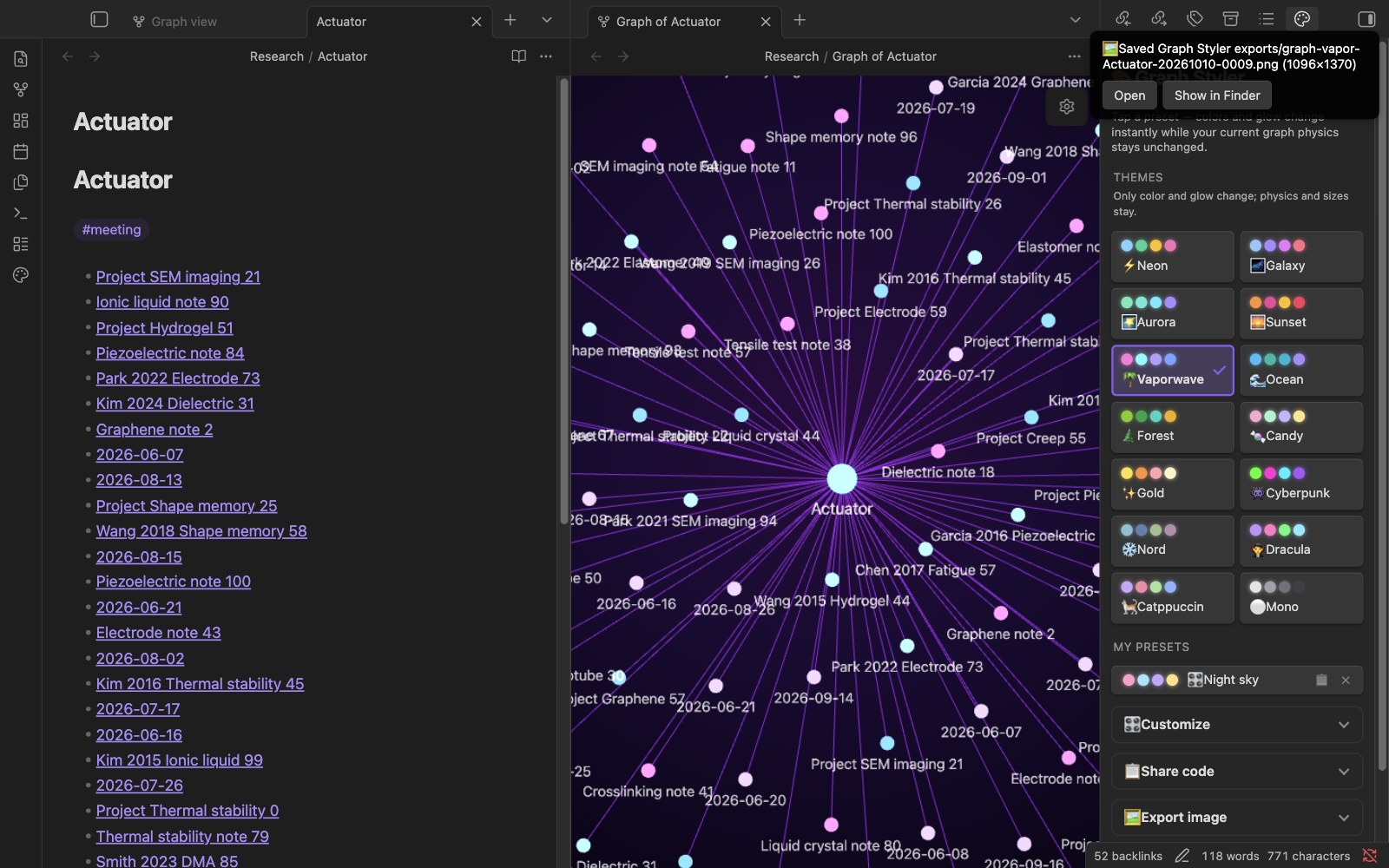The height and width of the screenshot is (868, 1389).
Task: Open quick switcher icon in left ribbon
Action: [21, 59]
